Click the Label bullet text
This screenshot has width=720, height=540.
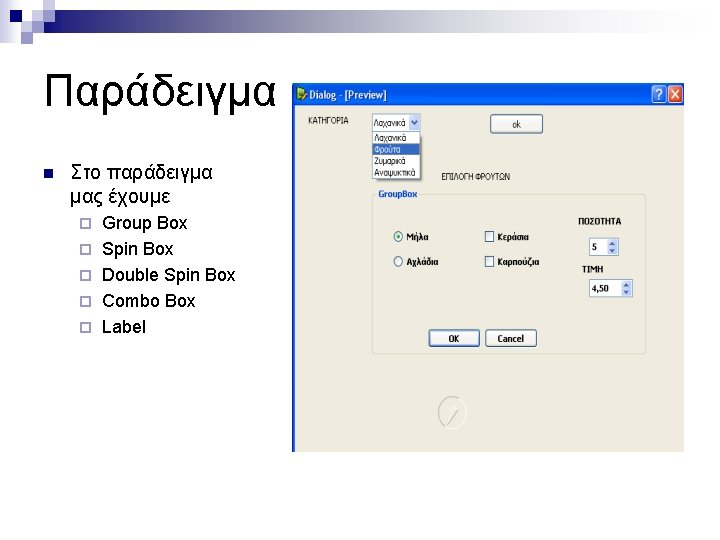[124, 327]
